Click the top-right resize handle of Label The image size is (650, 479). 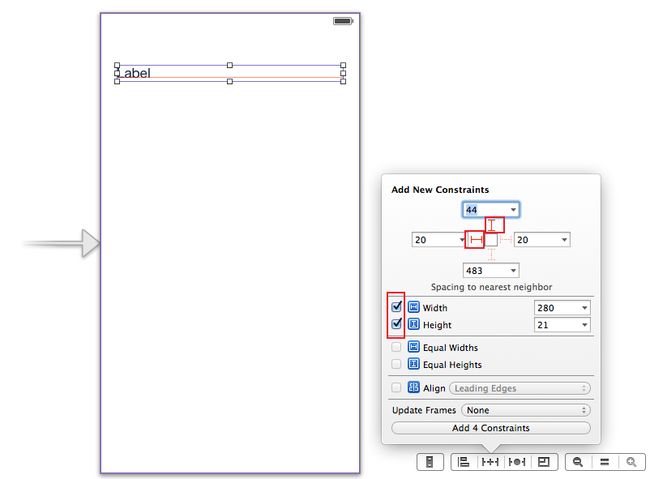pyautogui.click(x=343, y=65)
